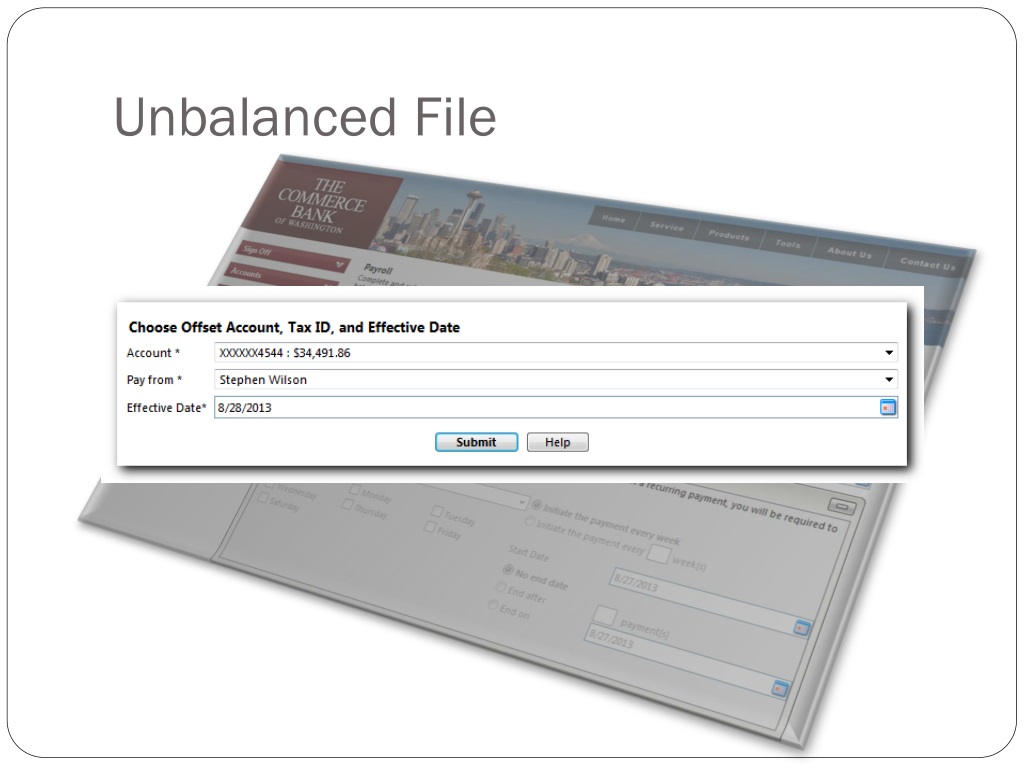Screen dimensions: 1024x768
Task: Open the Tools navigation tab
Action: pos(788,244)
